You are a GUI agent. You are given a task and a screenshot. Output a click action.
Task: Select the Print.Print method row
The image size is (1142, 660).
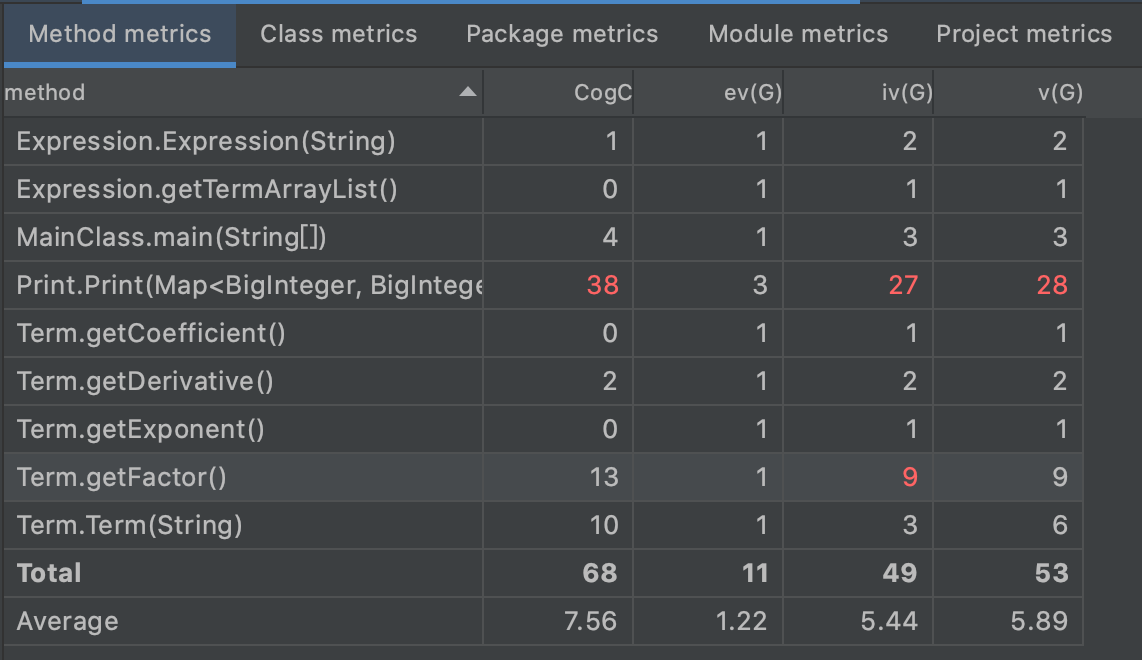[x=248, y=286]
